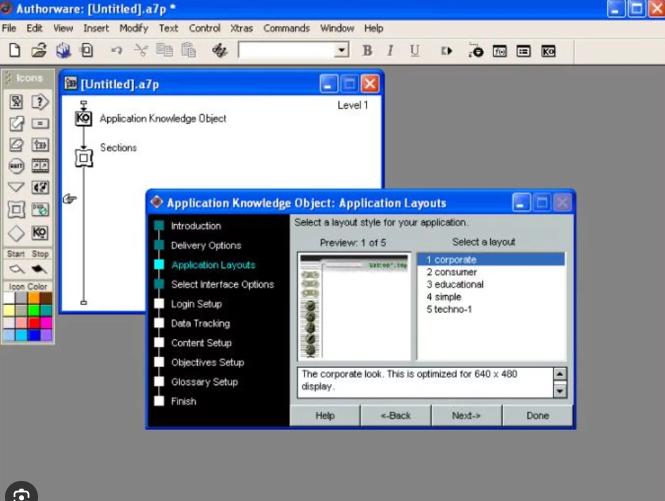
Task: Pick the black Stop flag
Action: click(39, 269)
